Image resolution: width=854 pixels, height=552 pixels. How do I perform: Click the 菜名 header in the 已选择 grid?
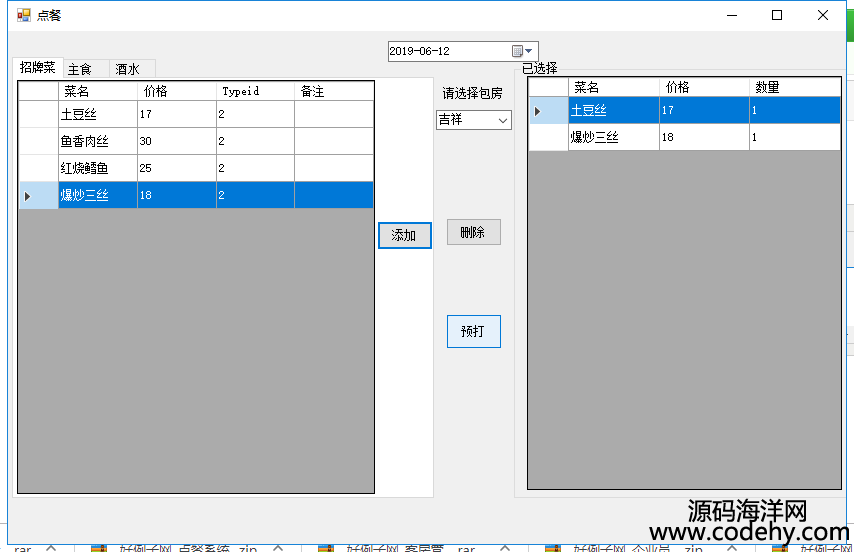pyautogui.click(x=614, y=87)
